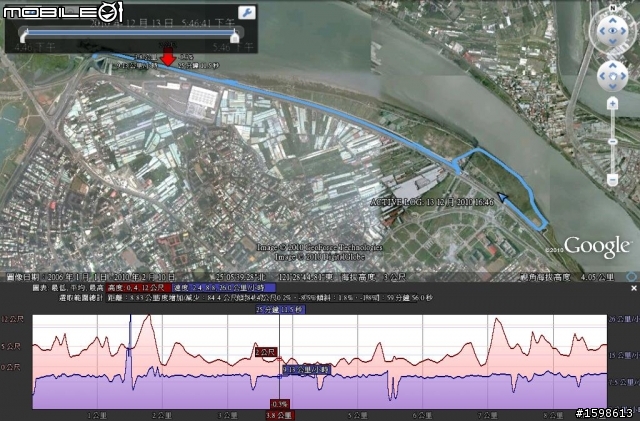
Task: Click the black direction arrow on the track
Action: pos(503,198)
